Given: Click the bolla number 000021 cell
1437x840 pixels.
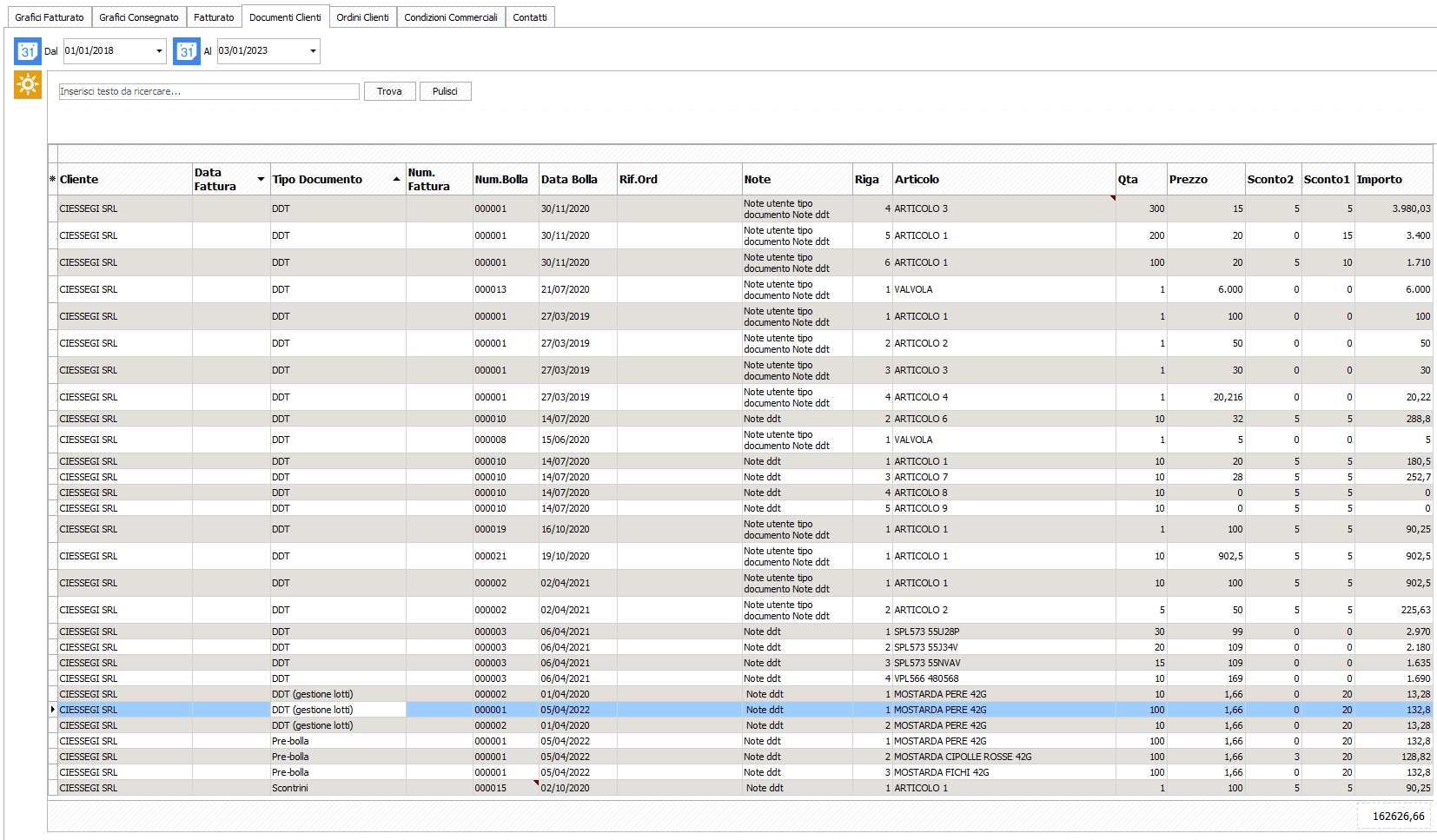Looking at the screenshot, I should click(506, 556).
